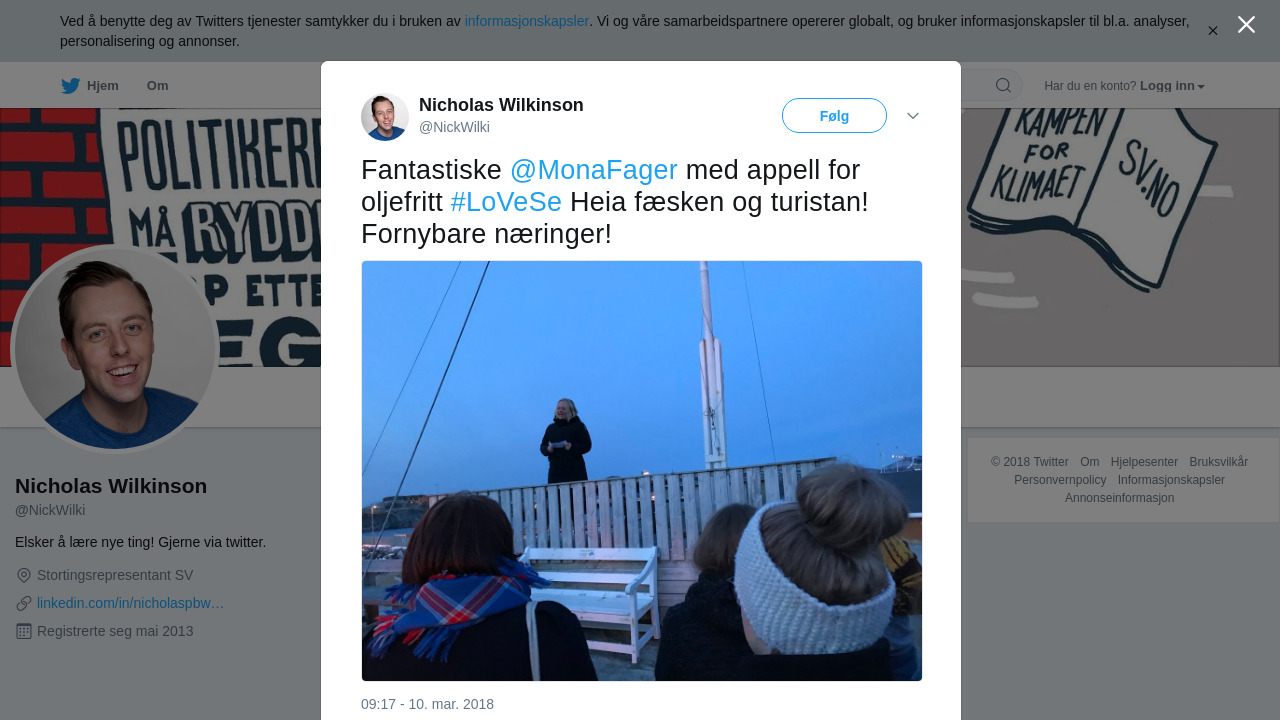Expand the Logg inn dropdown

tap(1172, 86)
